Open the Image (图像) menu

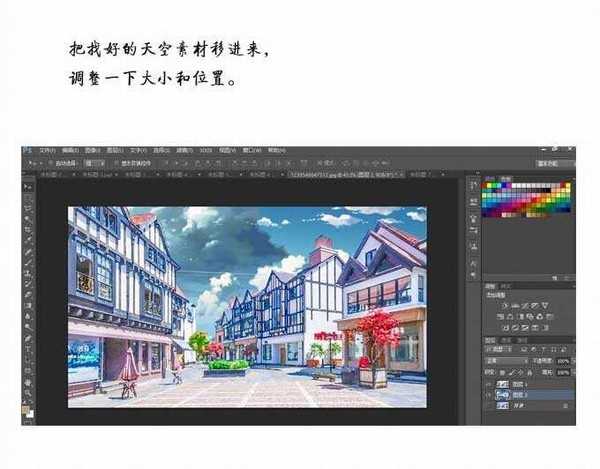91,151
